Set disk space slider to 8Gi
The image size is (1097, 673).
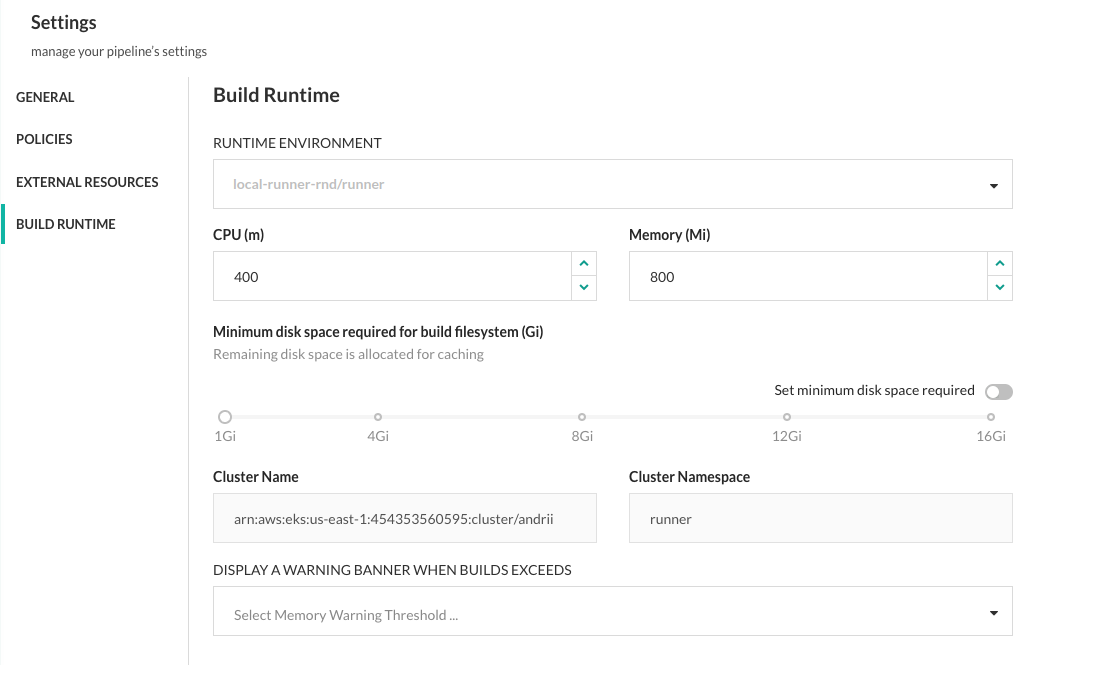582,417
